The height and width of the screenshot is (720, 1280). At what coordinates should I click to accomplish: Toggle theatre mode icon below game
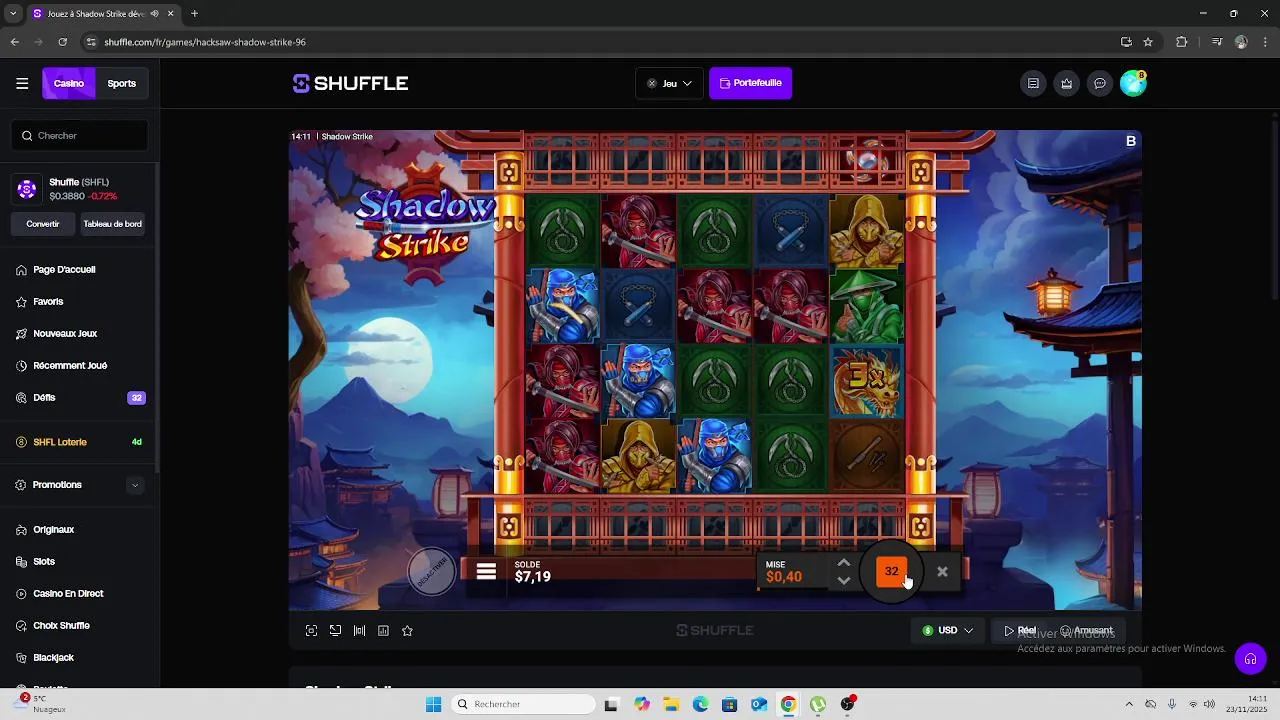(x=335, y=631)
